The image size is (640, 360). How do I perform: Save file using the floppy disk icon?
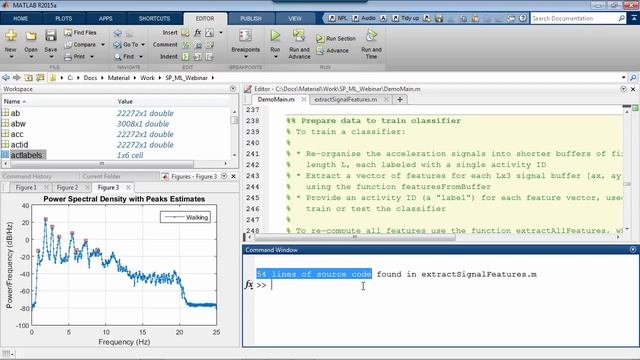point(51,36)
